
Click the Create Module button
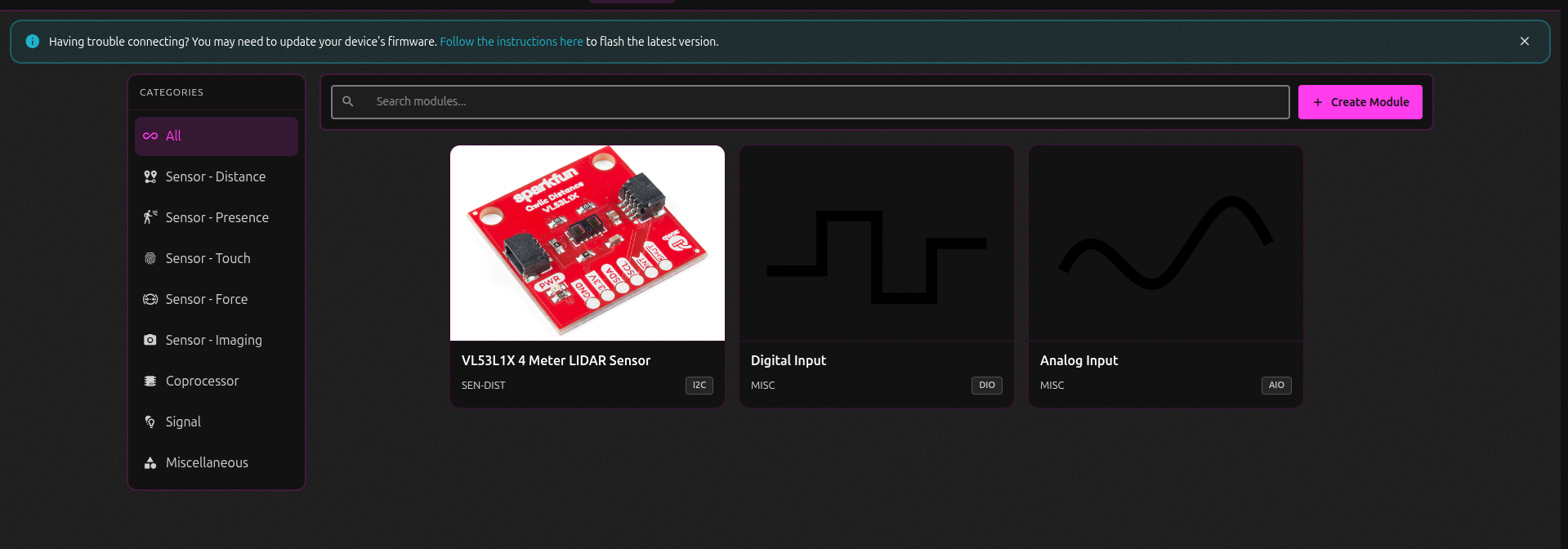[1360, 102]
